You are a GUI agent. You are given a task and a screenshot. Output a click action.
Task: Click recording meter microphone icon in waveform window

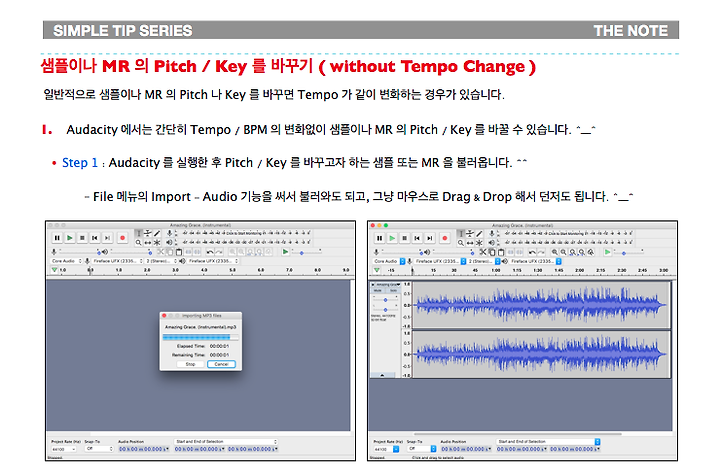click(x=492, y=234)
